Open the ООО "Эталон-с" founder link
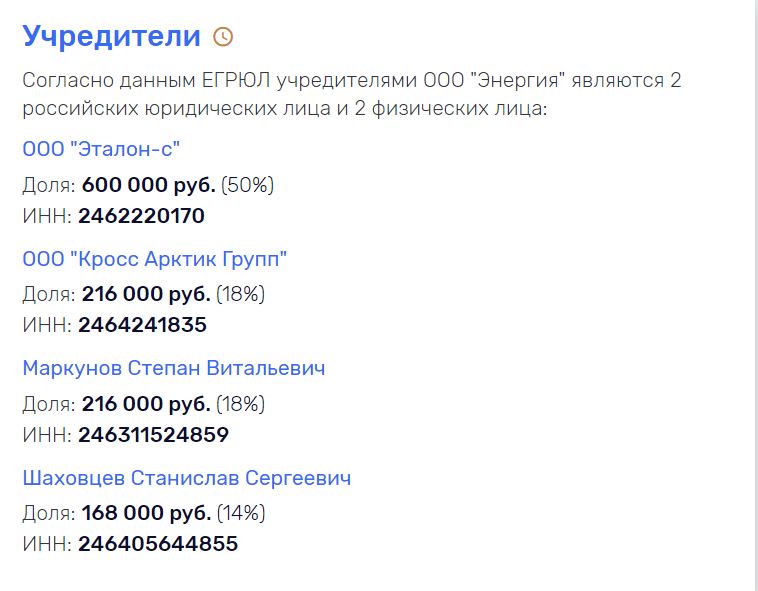 [x=101, y=149]
